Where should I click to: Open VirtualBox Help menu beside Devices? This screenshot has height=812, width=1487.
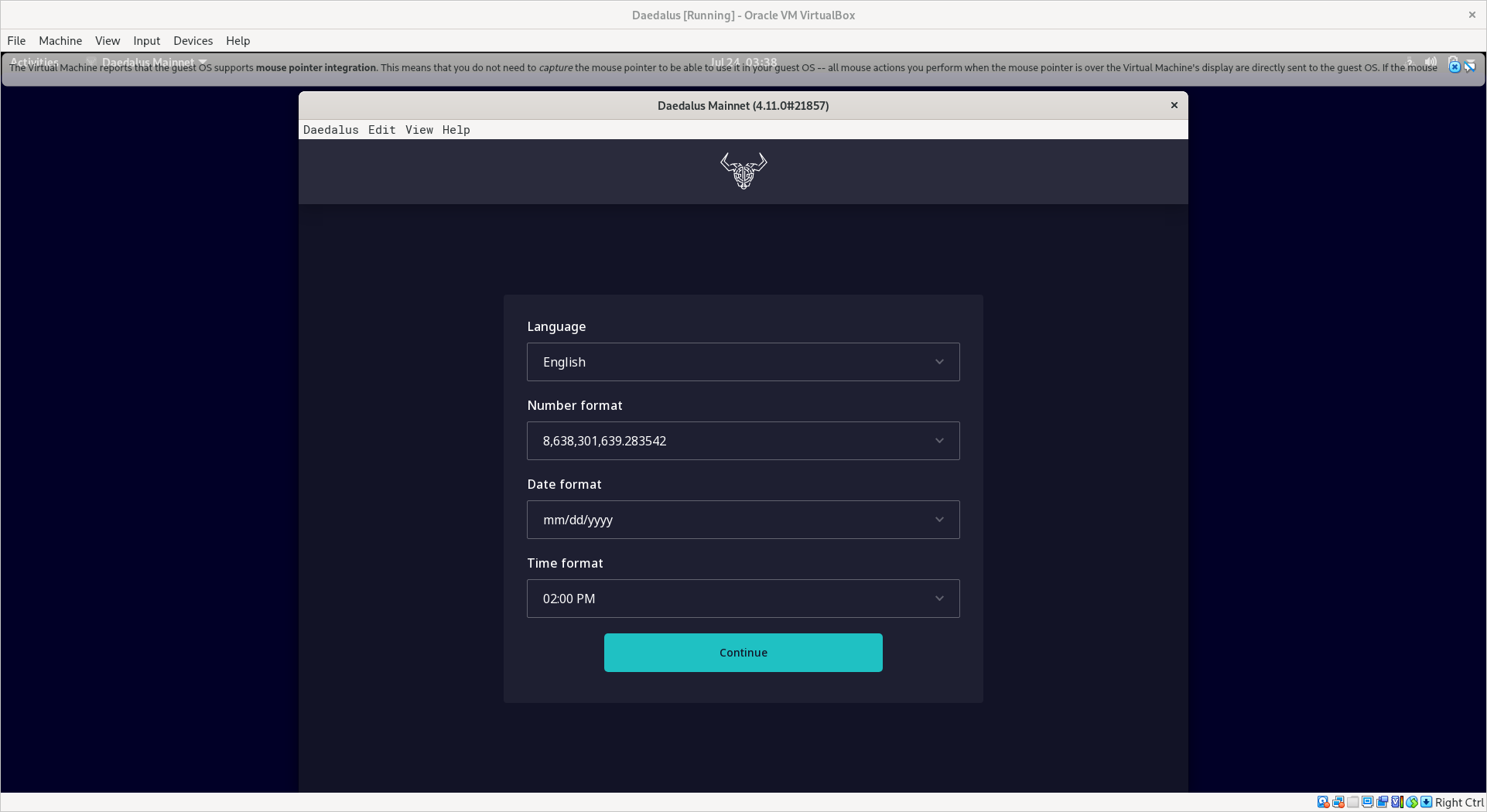238,41
